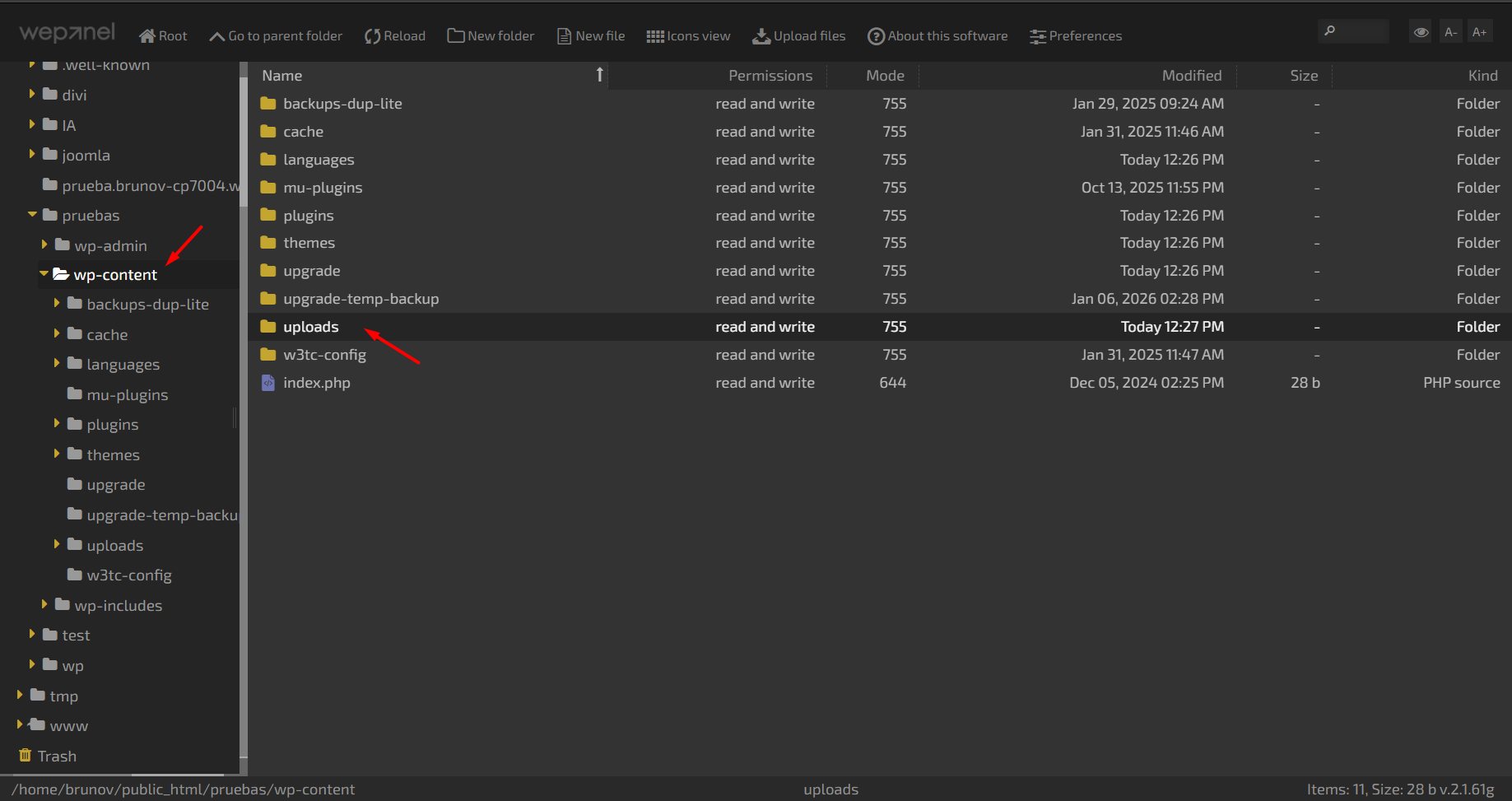Click the search input field
This screenshot has width=1512, height=801.
[1360, 31]
